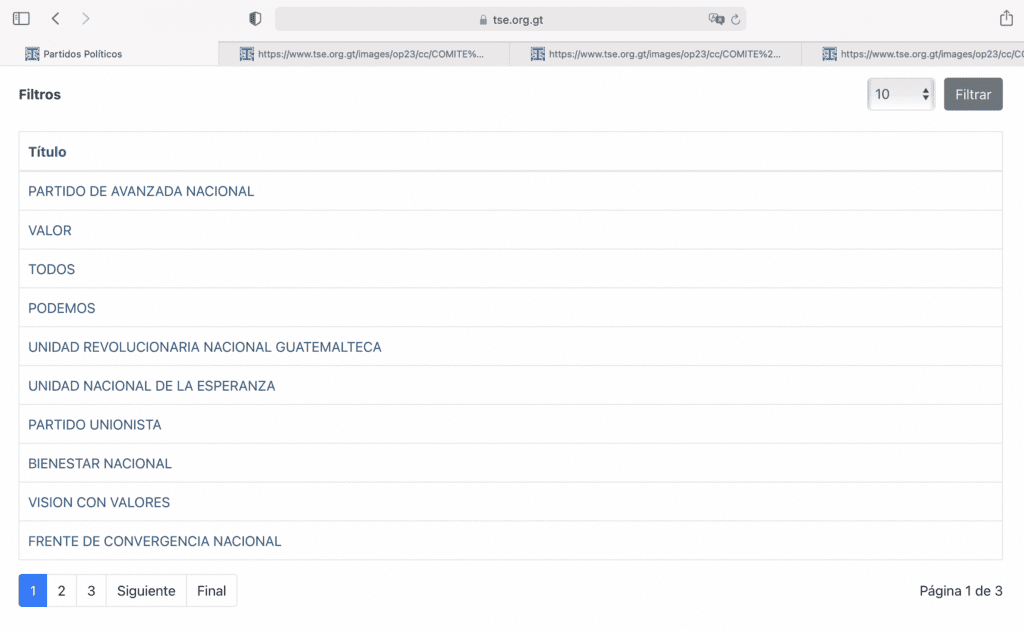Open the VISION CON VALORES link
This screenshot has width=1024, height=631.
coord(99,502)
